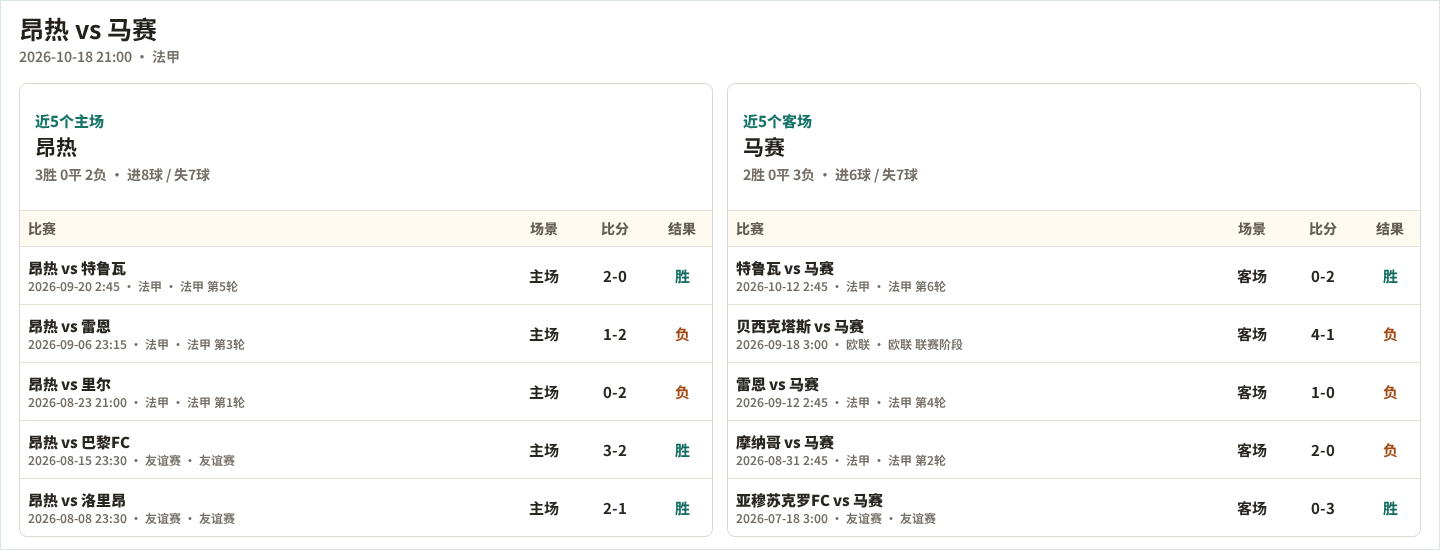Click the summary 2胜 0平 3负 进6球 / 失7球
1440x550 pixels.
[830, 175]
